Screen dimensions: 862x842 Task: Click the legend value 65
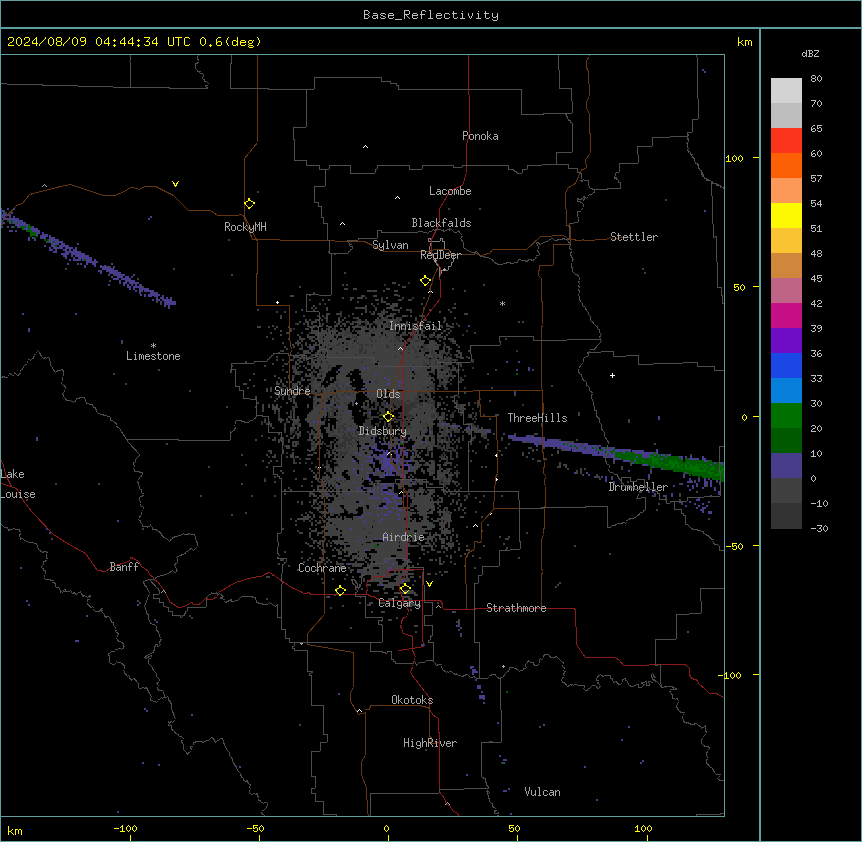[816, 129]
